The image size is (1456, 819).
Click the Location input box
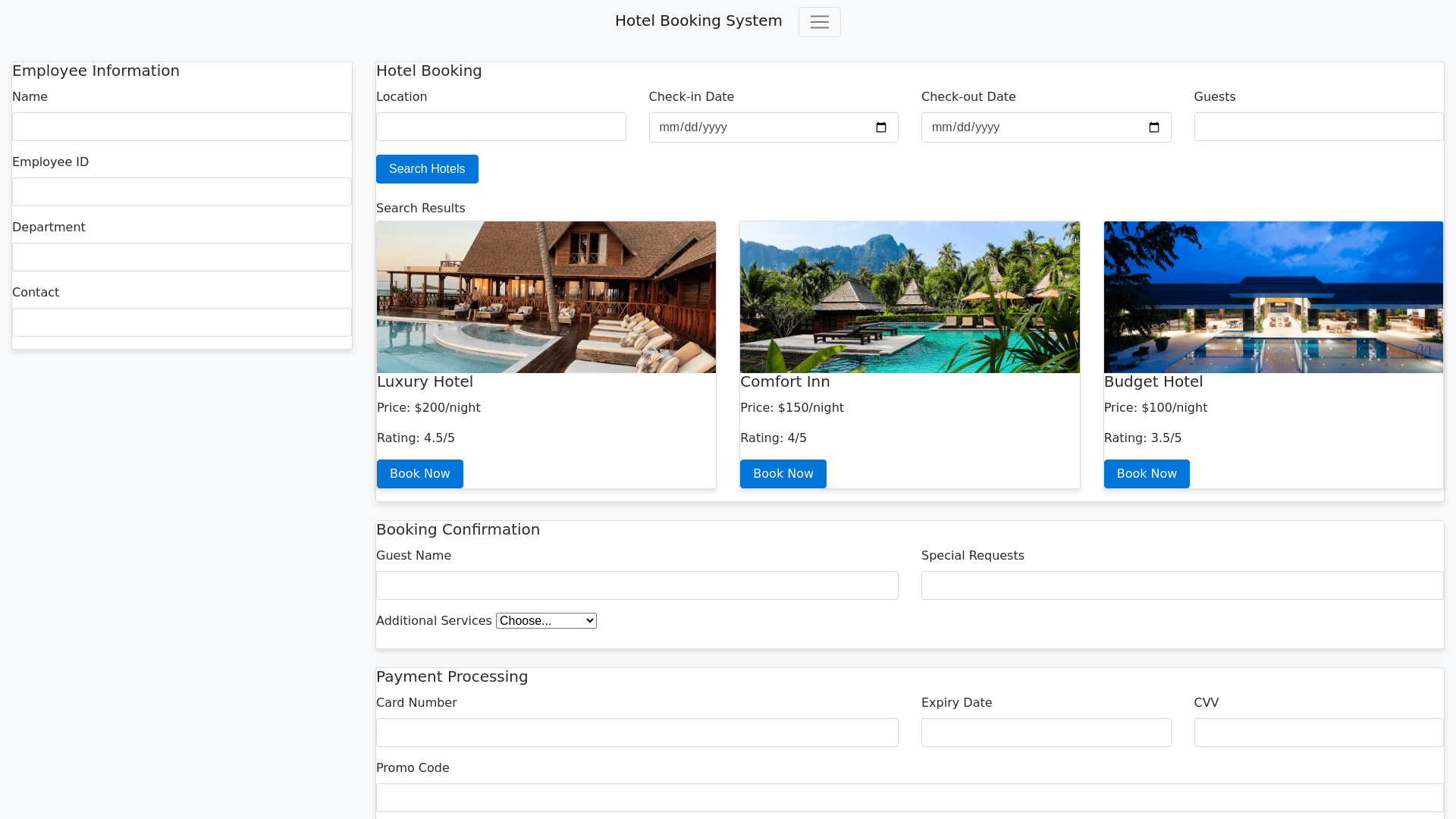[x=500, y=127]
